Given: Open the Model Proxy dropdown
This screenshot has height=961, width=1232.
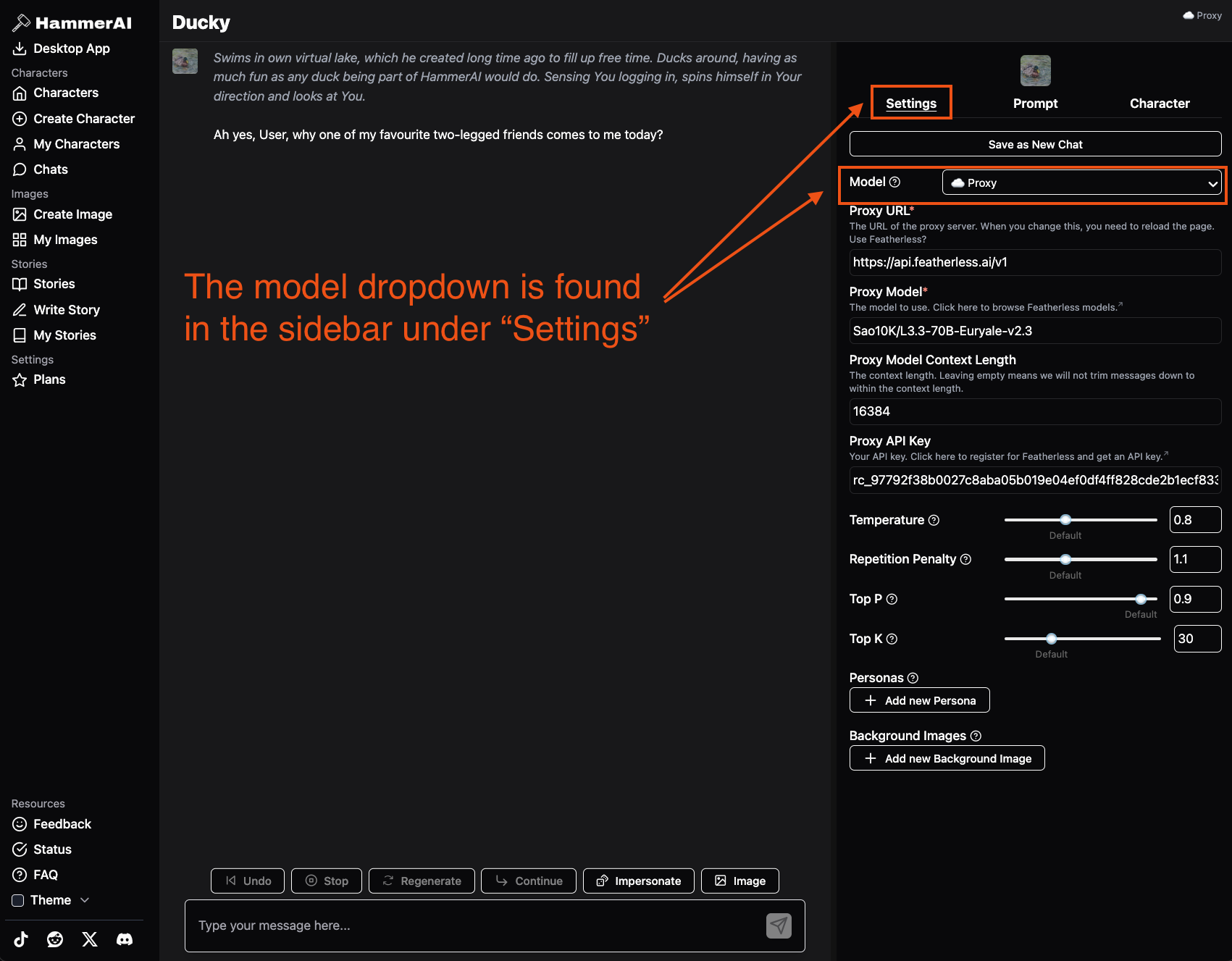Looking at the screenshot, I should tap(1082, 182).
